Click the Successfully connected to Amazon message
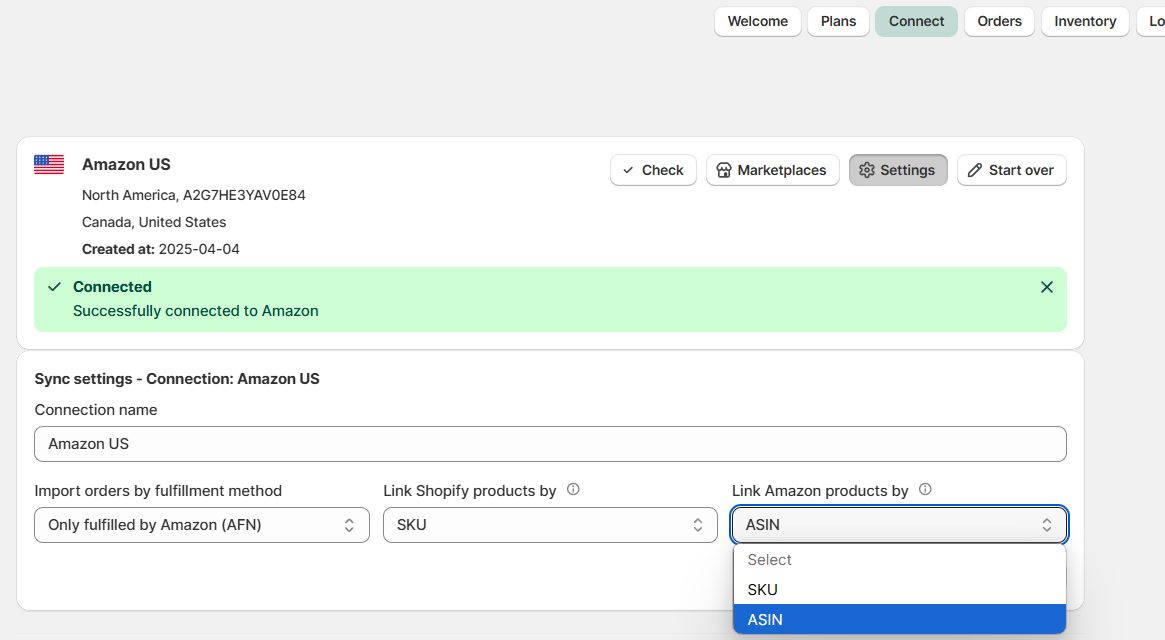1165x640 pixels. (x=195, y=311)
